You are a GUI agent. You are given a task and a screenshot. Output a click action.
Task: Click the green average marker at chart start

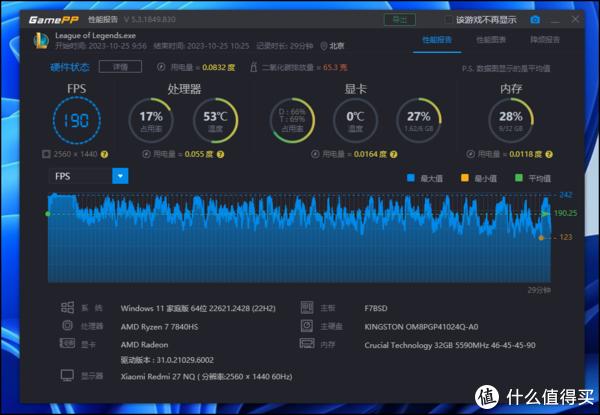(48, 214)
